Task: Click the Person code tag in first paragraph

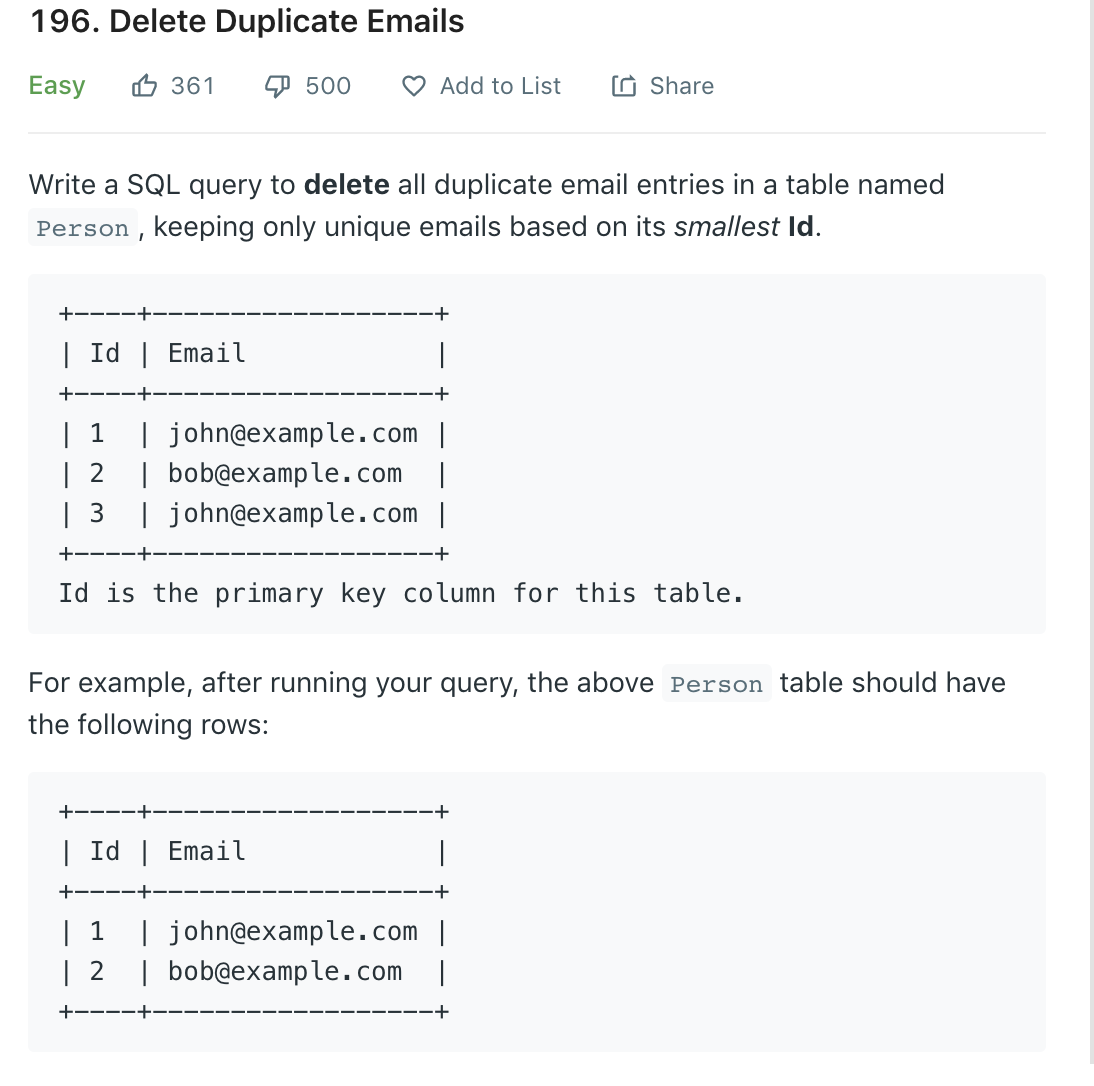Action: coord(82,228)
